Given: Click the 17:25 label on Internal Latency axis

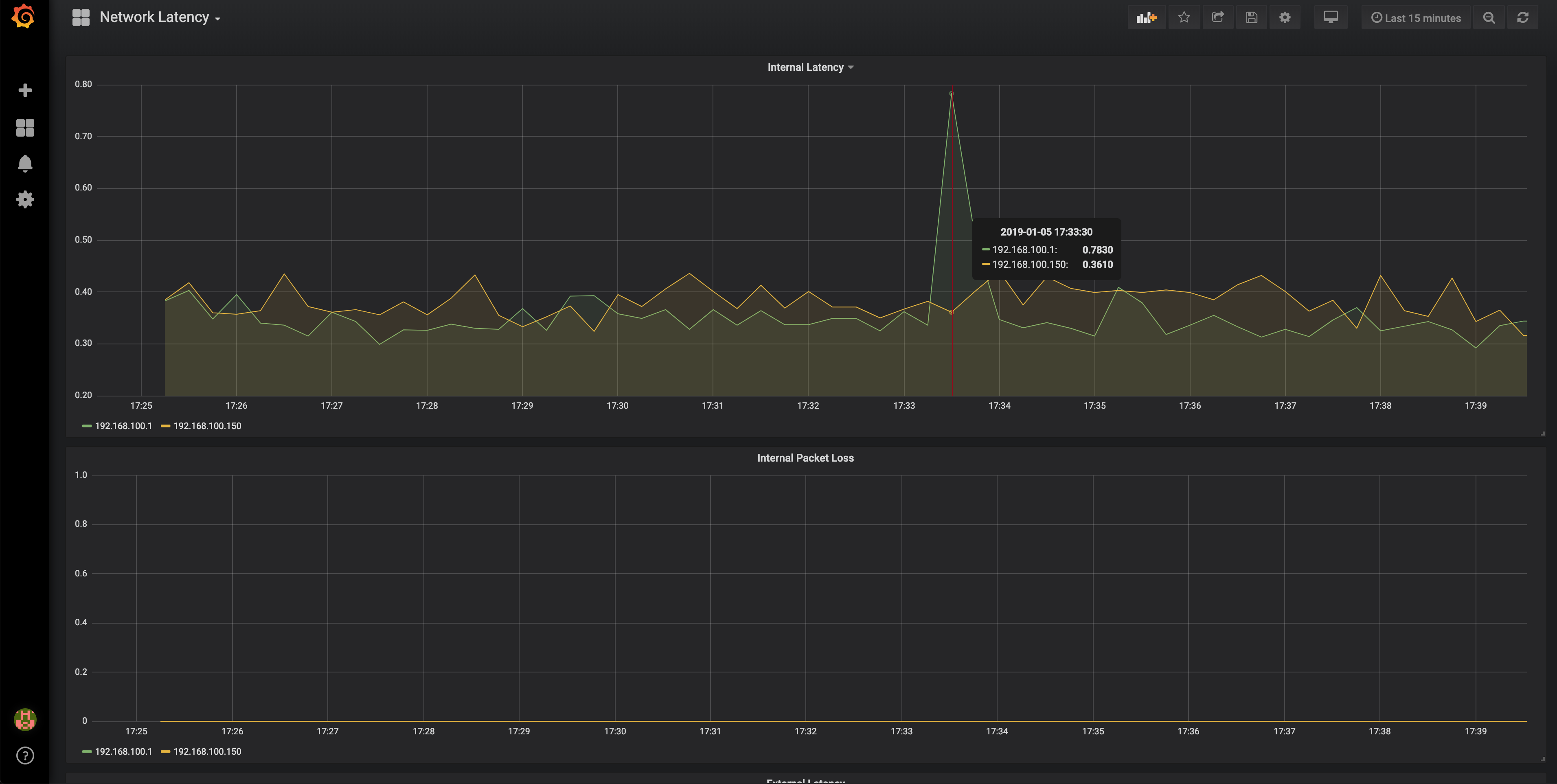Looking at the screenshot, I should [141, 405].
